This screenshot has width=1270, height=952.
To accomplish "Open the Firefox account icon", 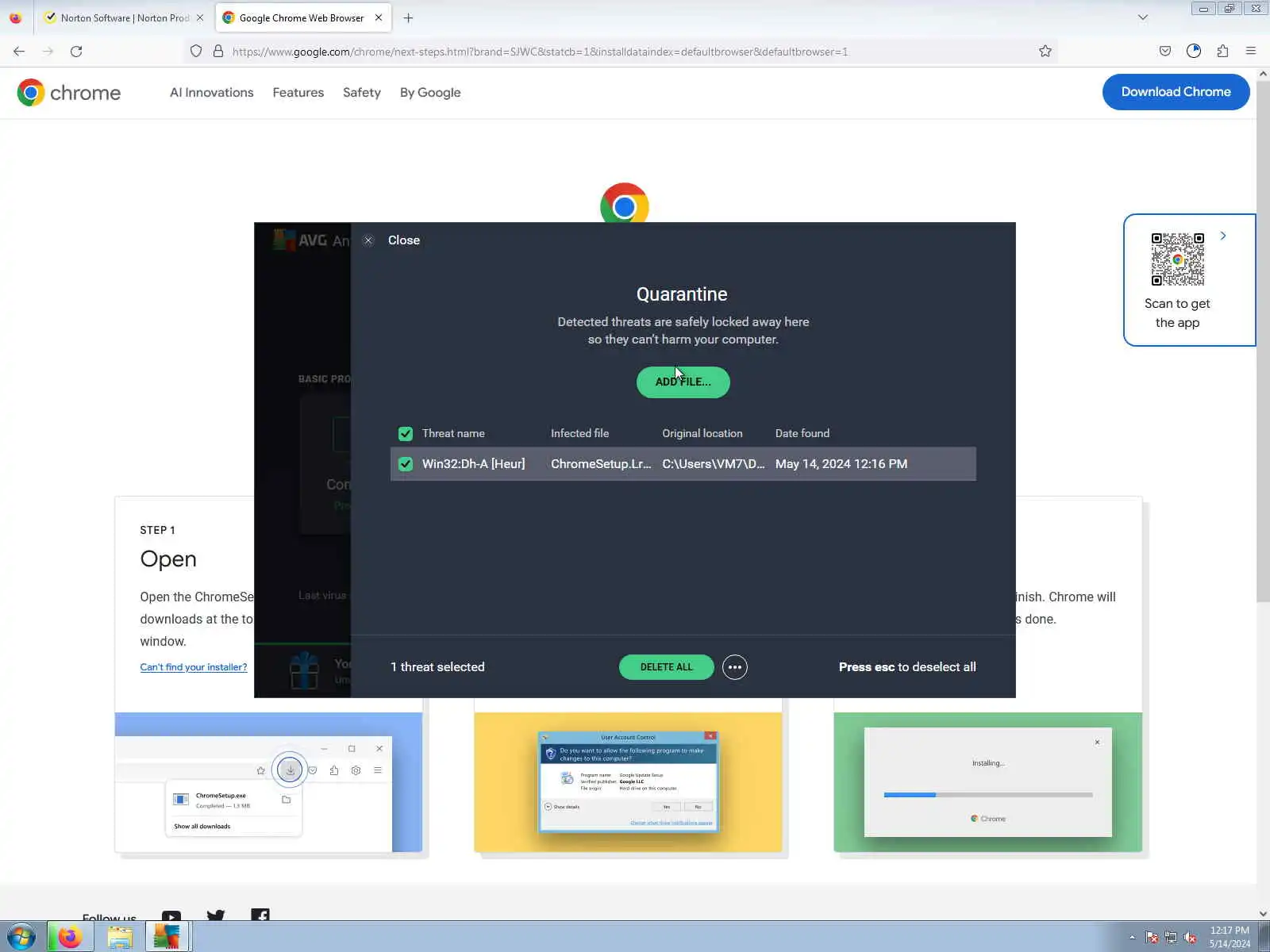I will [1194, 52].
